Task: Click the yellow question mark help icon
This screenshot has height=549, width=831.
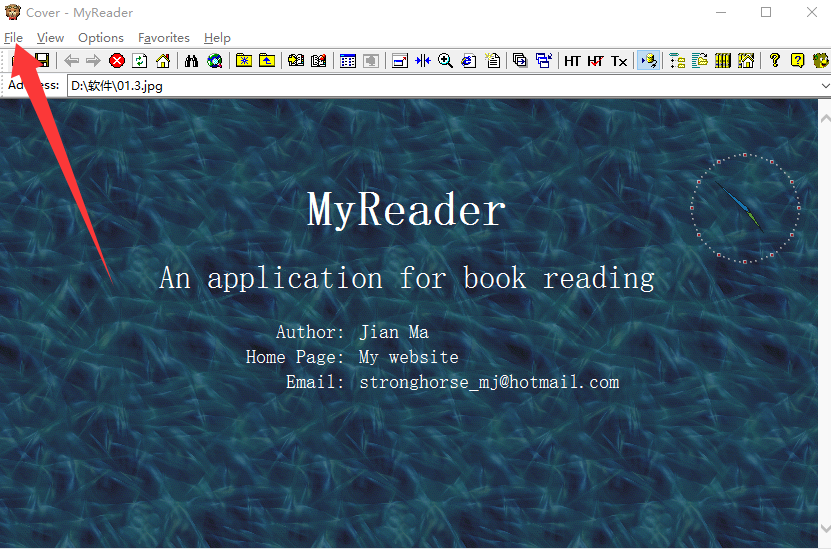Action: [x=797, y=61]
